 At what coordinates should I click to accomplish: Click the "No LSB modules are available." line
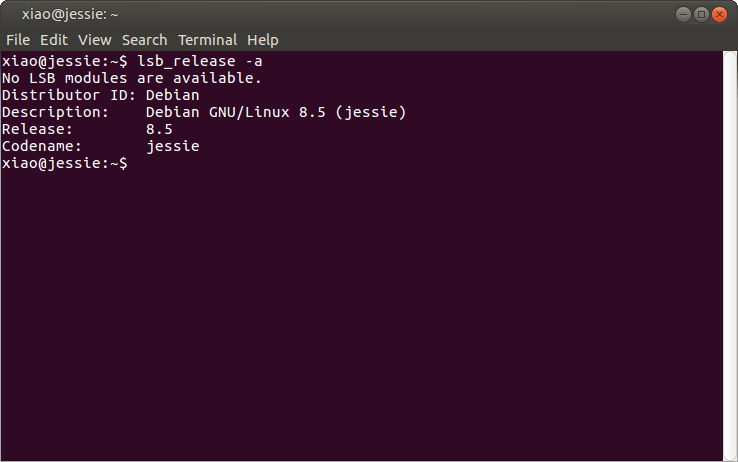[x=132, y=78]
